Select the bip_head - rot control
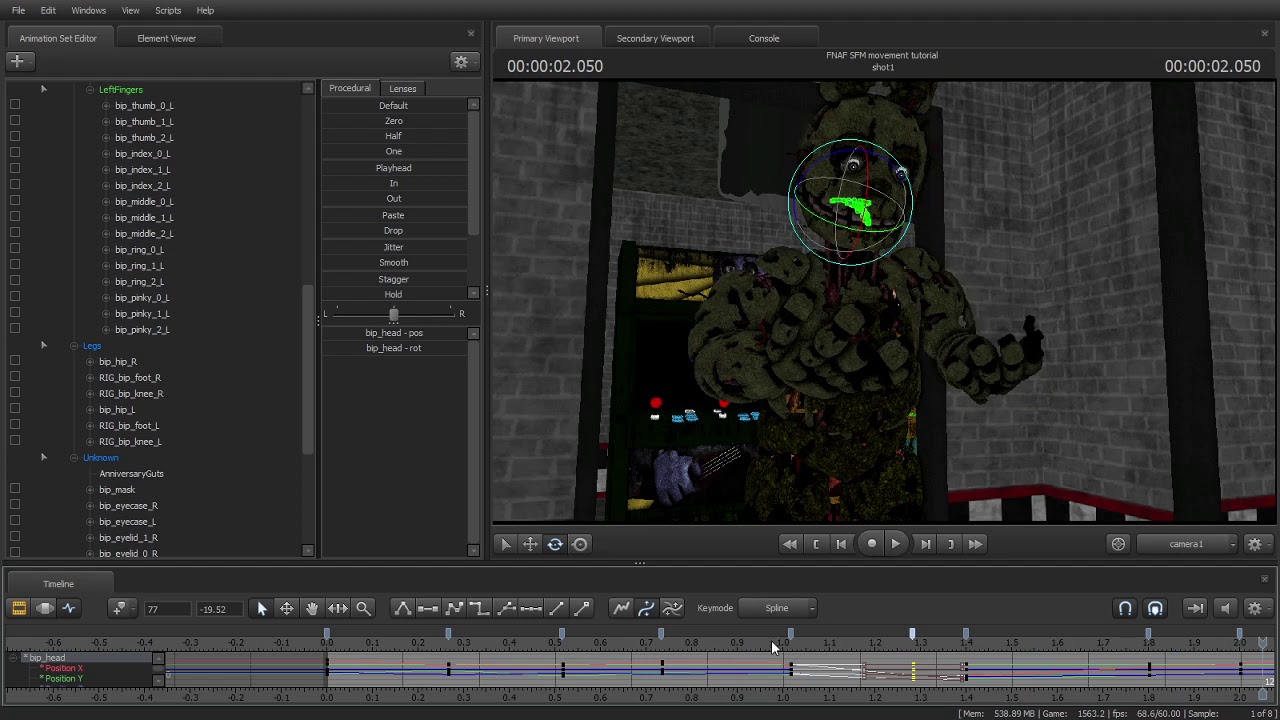The height and width of the screenshot is (720, 1280). pos(394,348)
